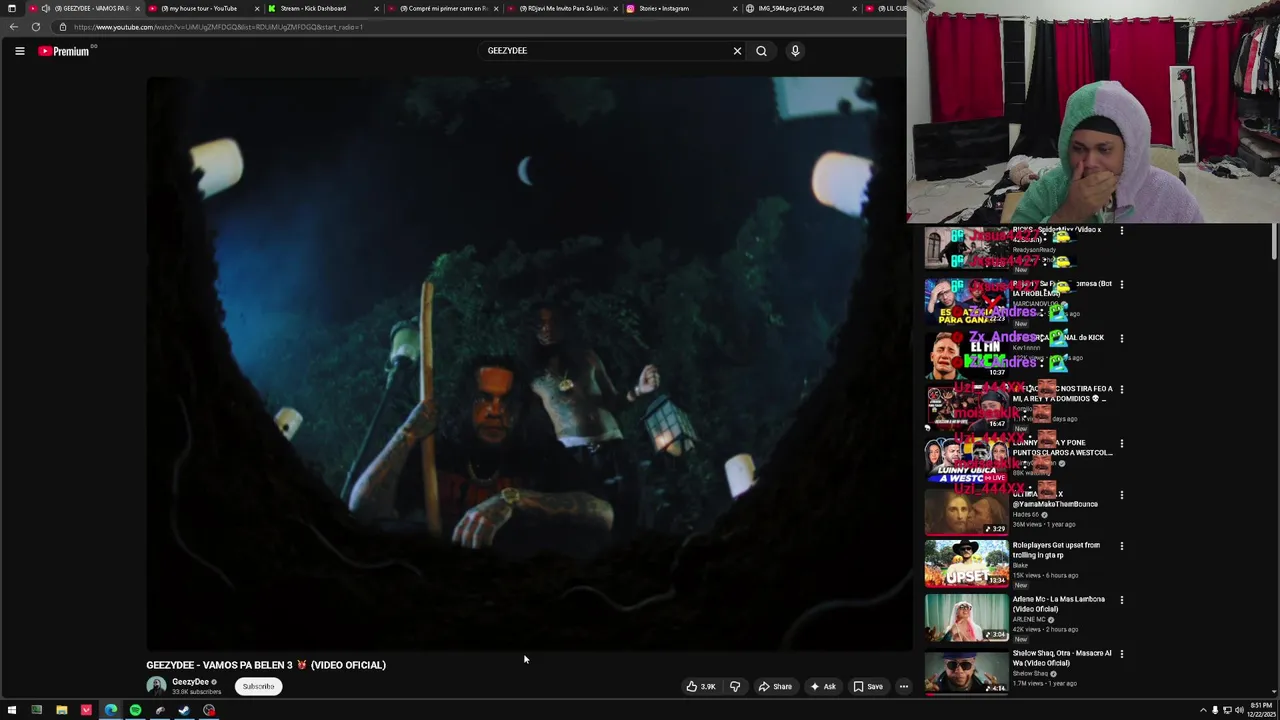Open Shelow Shaq 'Masacre Al Wa' thumbnail
The image size is (1280, 720).
966,671
